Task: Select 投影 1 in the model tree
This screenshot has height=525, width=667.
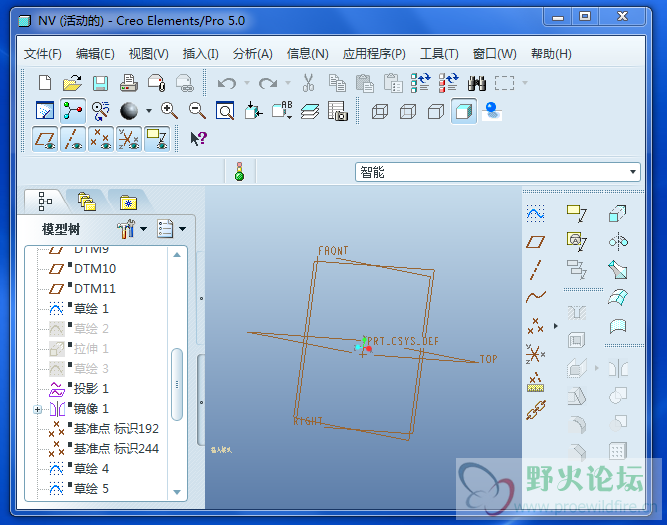Action: coord(91,388)
